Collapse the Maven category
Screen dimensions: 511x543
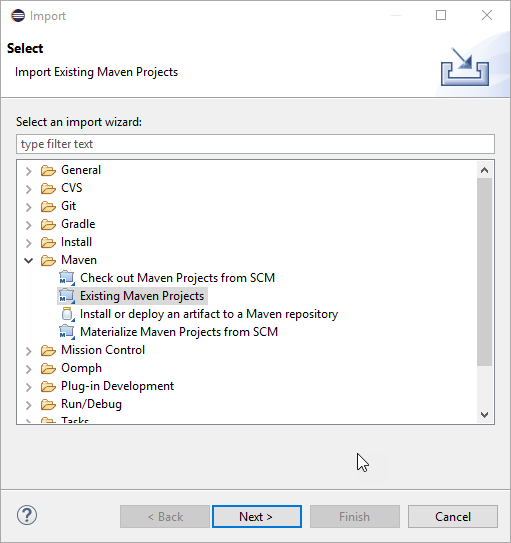[x=29, y=260]
